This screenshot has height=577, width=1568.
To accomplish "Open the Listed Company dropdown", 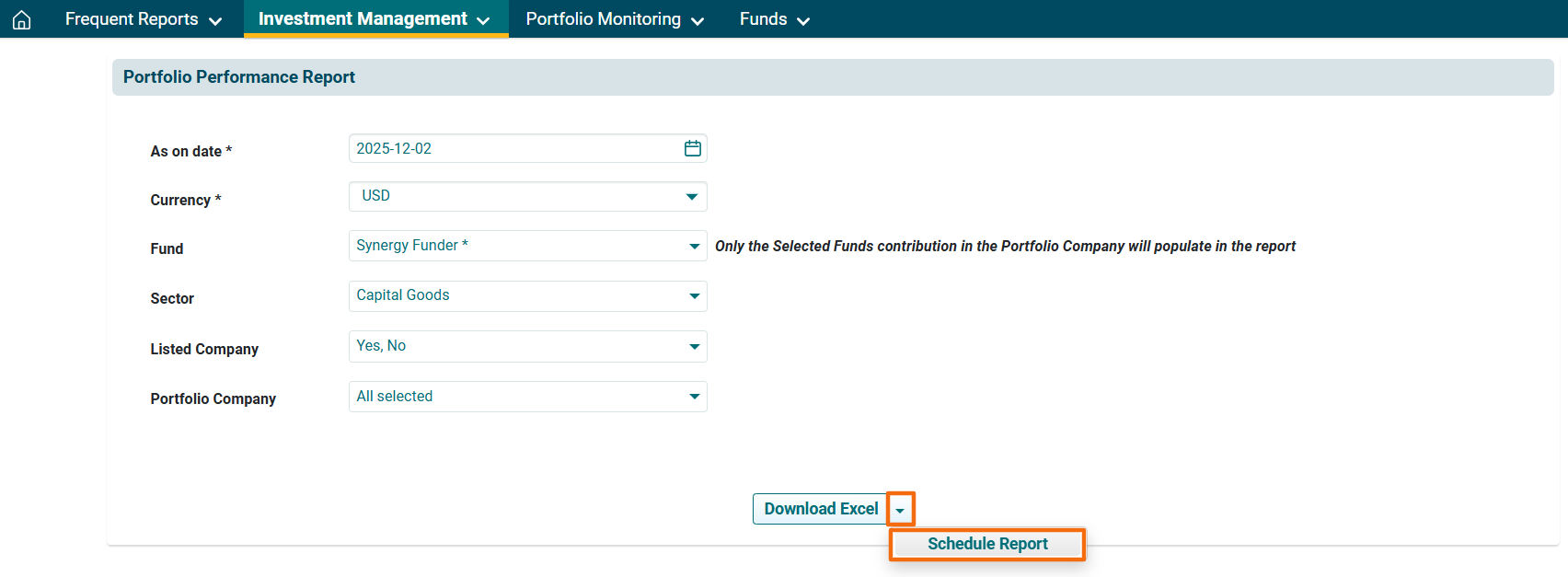I will [x=527, y=346].
